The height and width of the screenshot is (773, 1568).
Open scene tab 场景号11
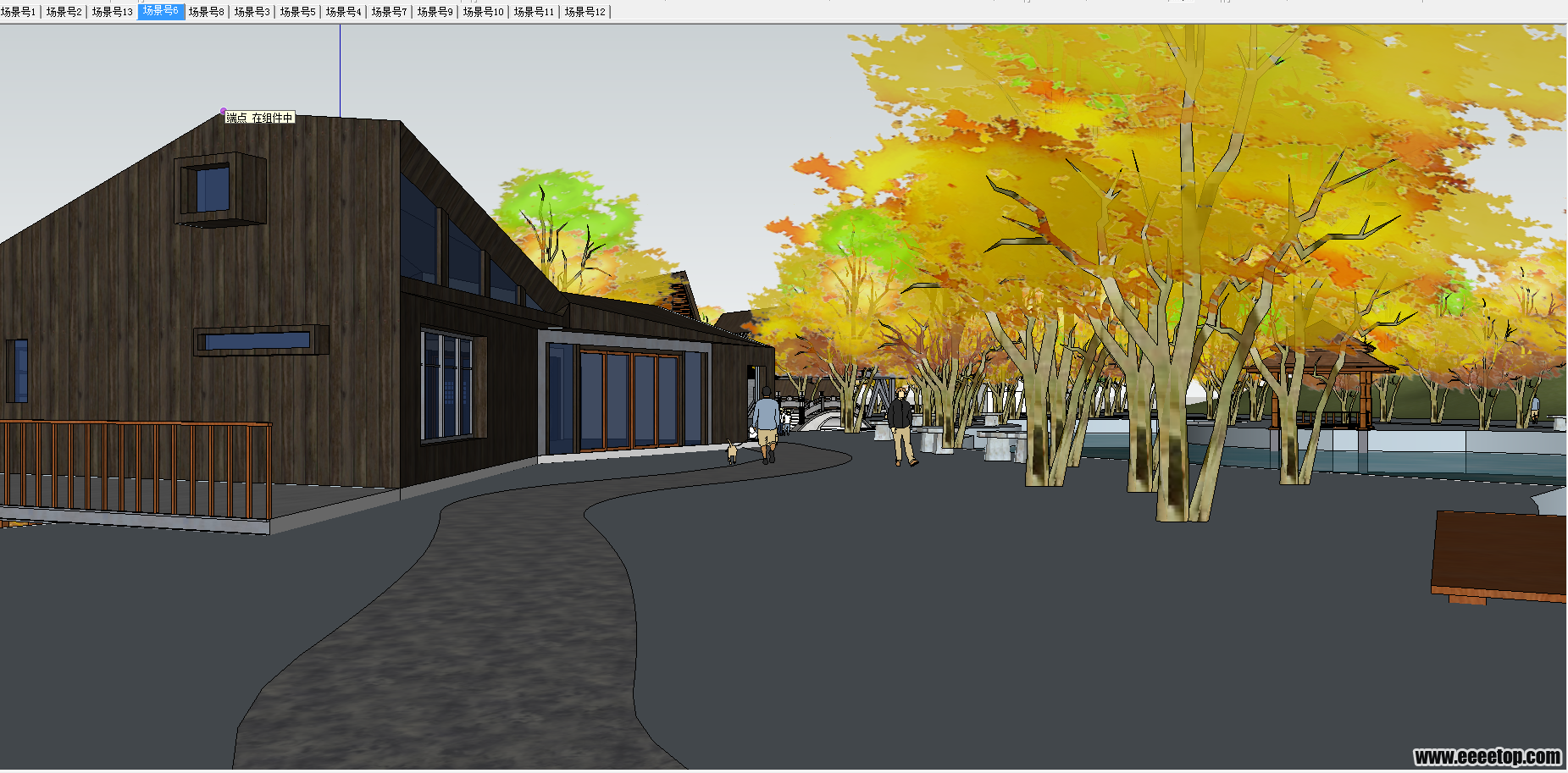[534, 12]
